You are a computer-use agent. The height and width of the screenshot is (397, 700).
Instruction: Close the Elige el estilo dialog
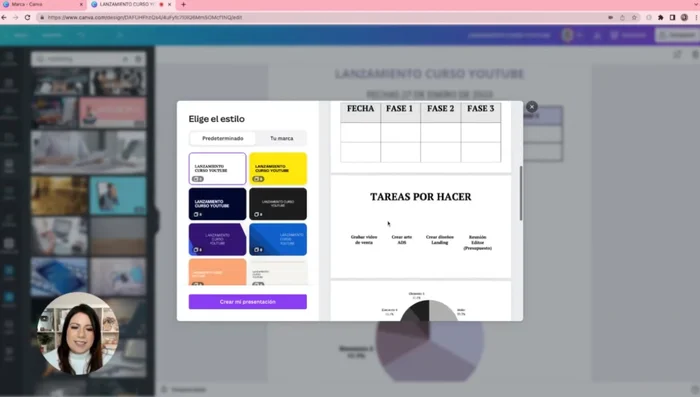click(x=531, y=107)
